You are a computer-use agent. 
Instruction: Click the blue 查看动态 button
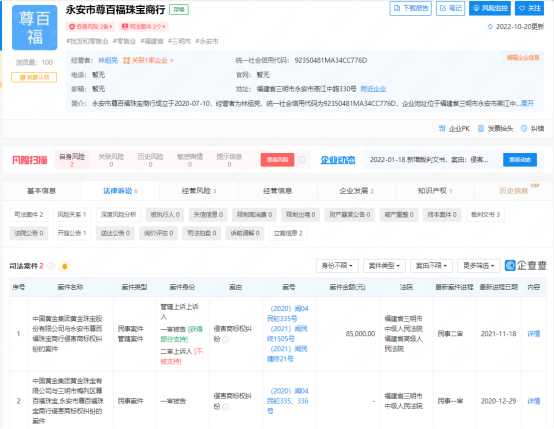coord(520,160)
